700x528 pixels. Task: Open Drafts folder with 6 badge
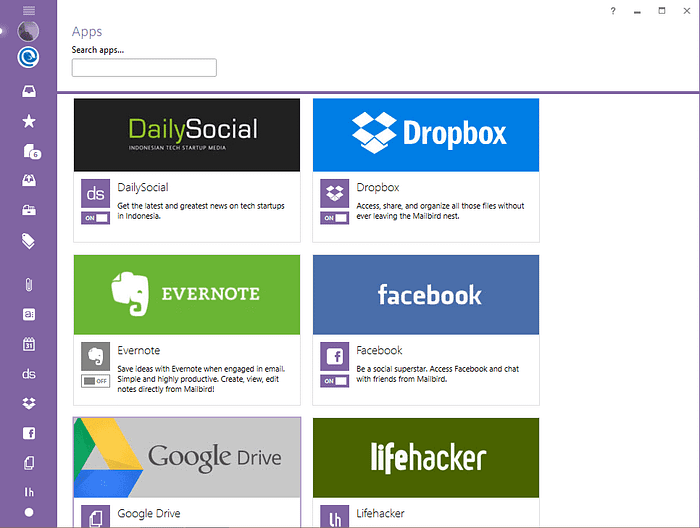(31, 152)
